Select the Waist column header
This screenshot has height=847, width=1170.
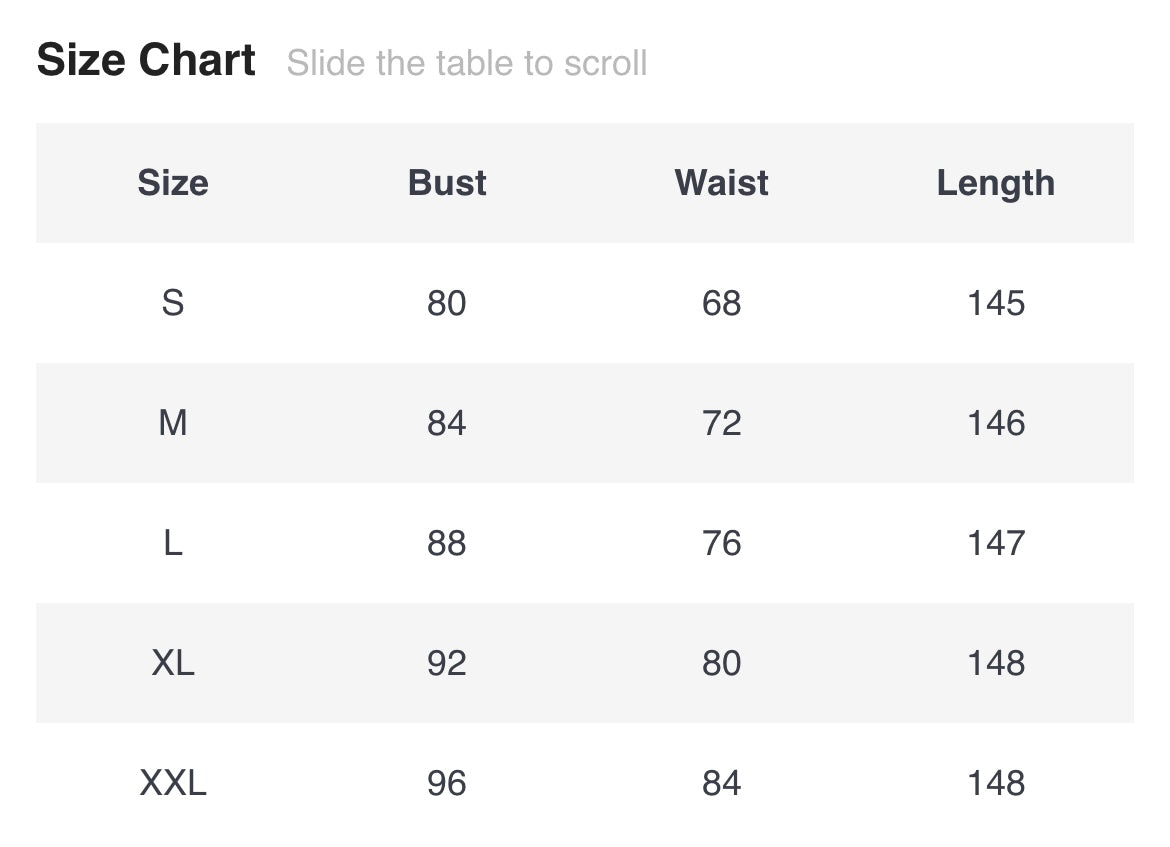tap(721, 183)
